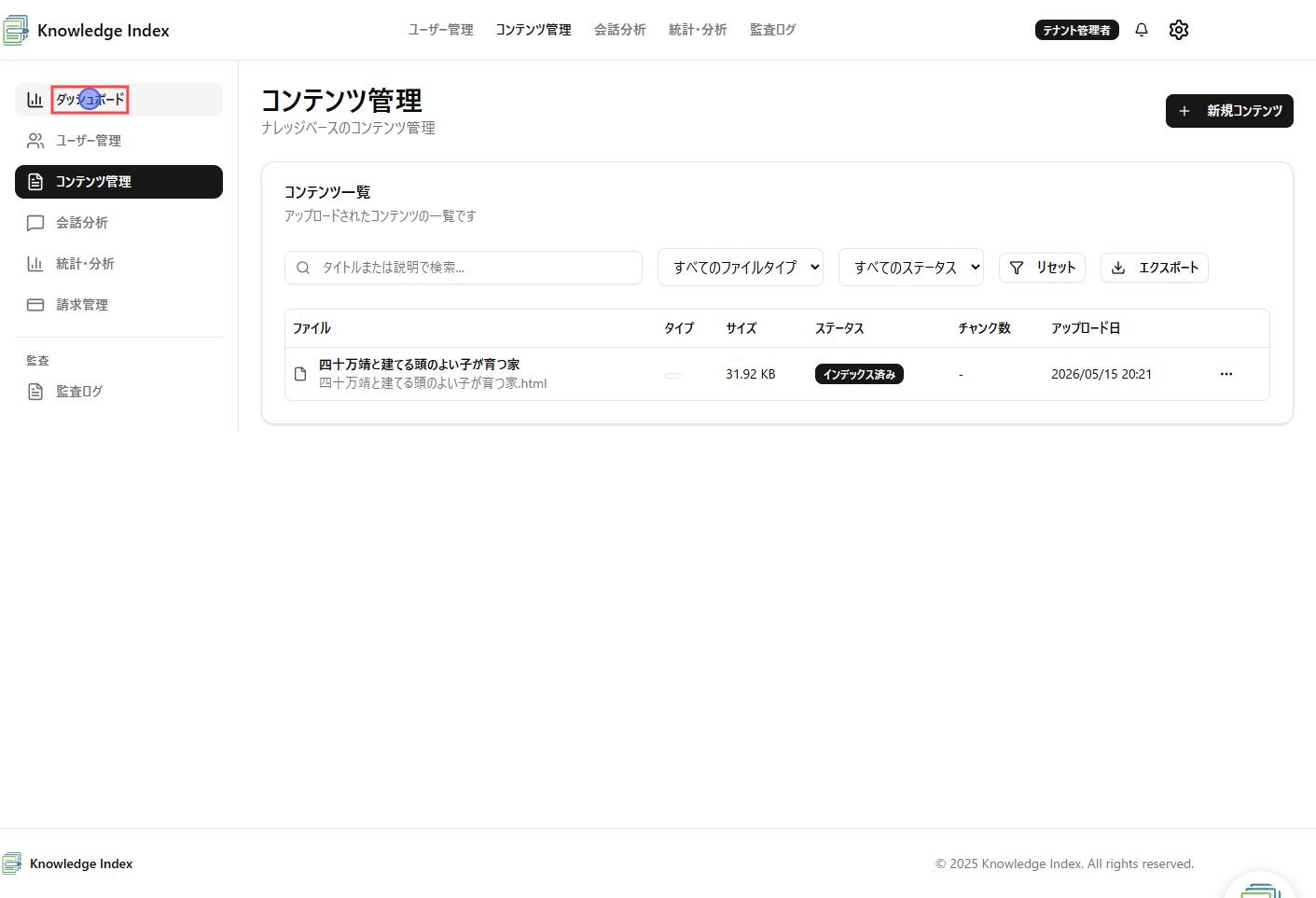Click the タイプ column header
Screen dimensions: 1316x898
(x=679, y=328)
